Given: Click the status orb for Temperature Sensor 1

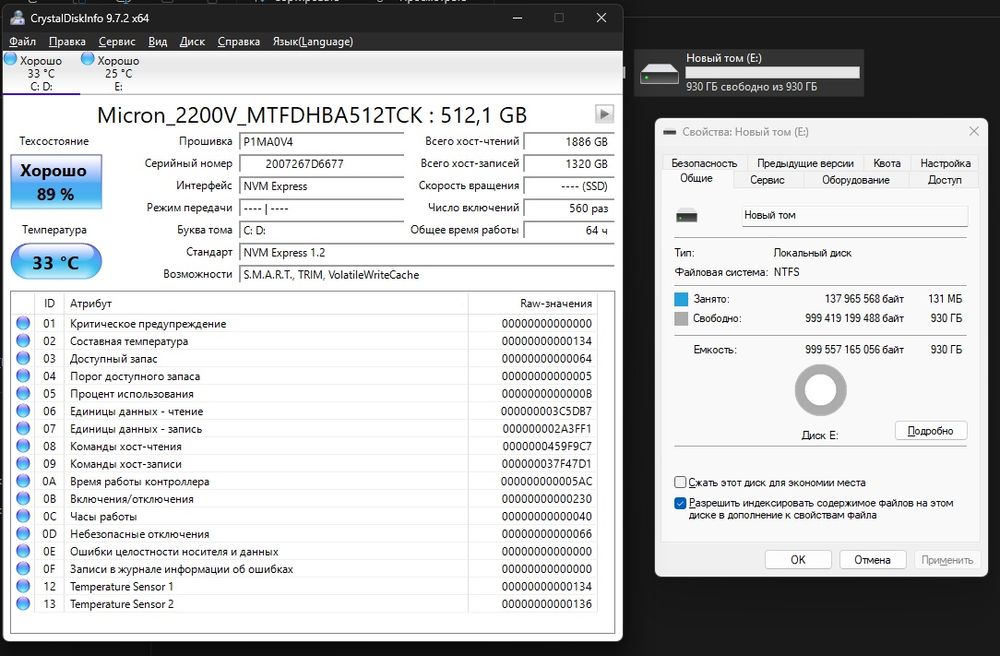Looking at the screenshot, I should pyautogui.click(x=23, y=586).
